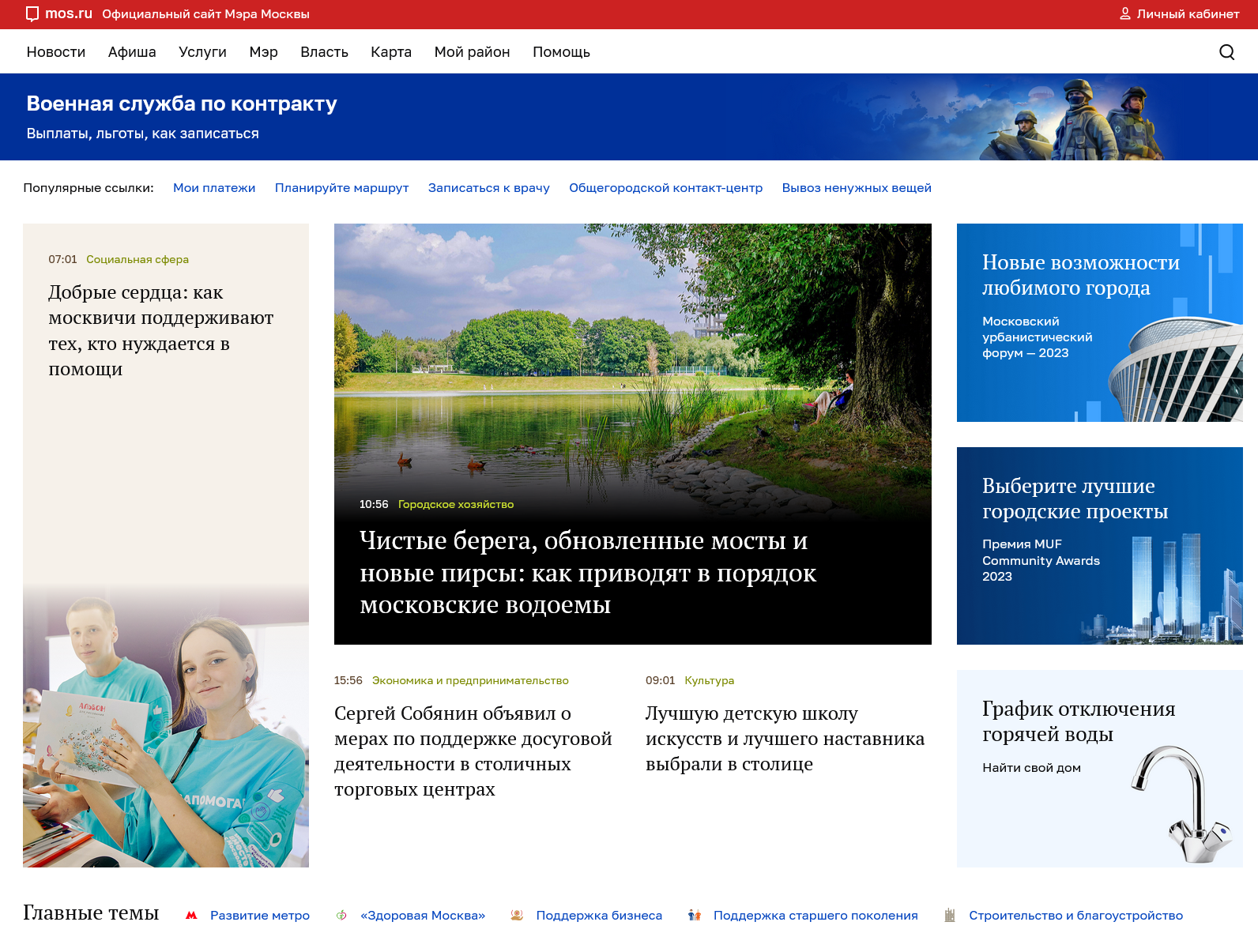The height and width of the screenshot is (952, 1258).
Task: Open article Чистые берега headline
Action: [588, 573]
